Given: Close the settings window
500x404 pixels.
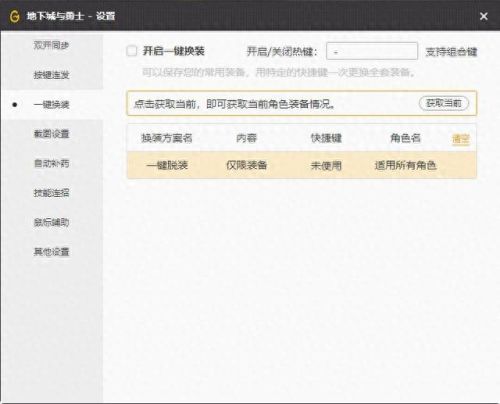Looking at the screenshot, I should pyautogui.click(x=483, y=16).
